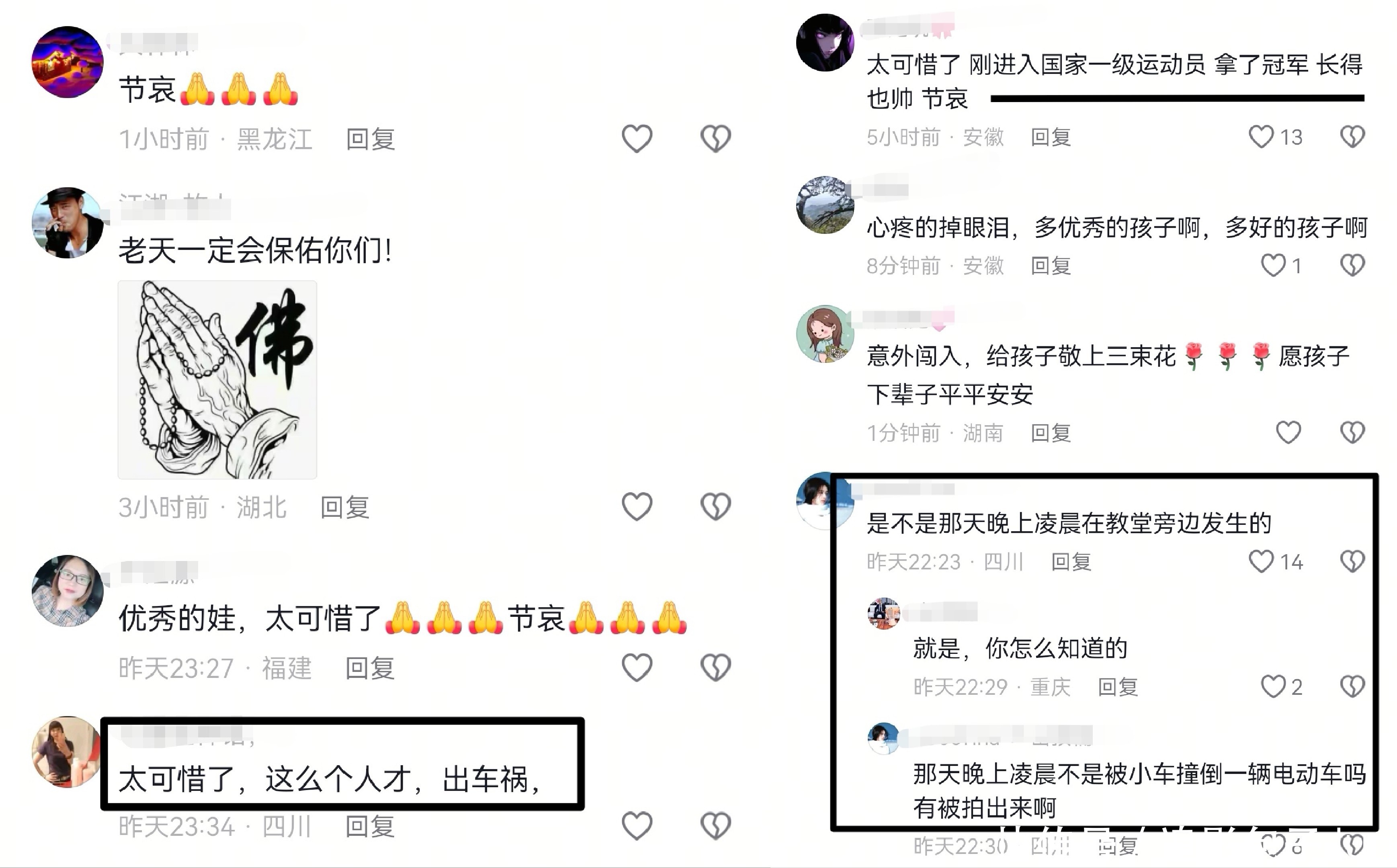Like the 节哀 comment from 黑龙江
The width and height of the screenshot is (1397, 868).
(637, 138)
